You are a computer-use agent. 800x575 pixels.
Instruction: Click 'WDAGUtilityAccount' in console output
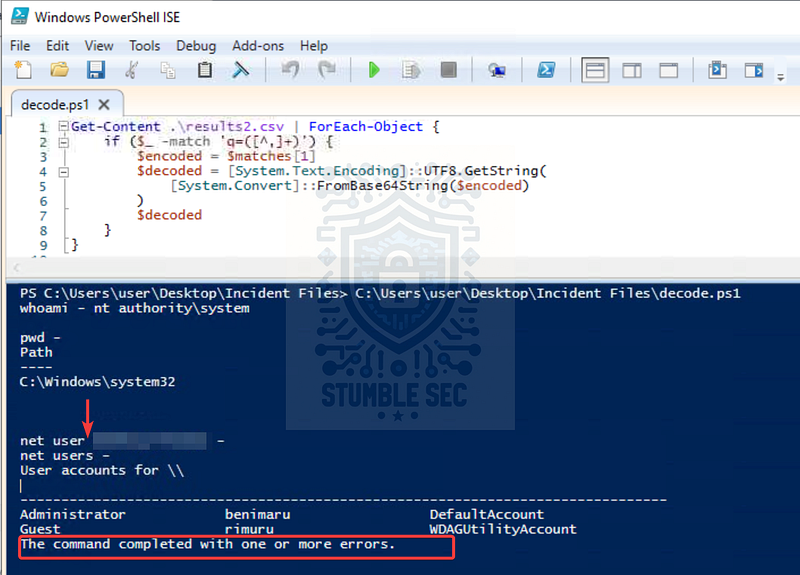click(x=503, y=529)
